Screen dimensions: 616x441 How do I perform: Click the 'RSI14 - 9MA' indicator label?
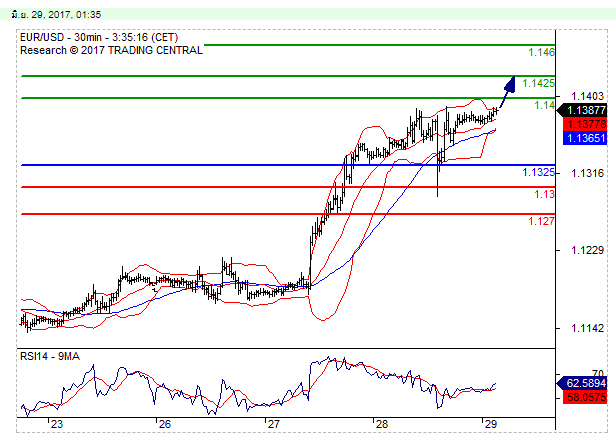(50, 356)
